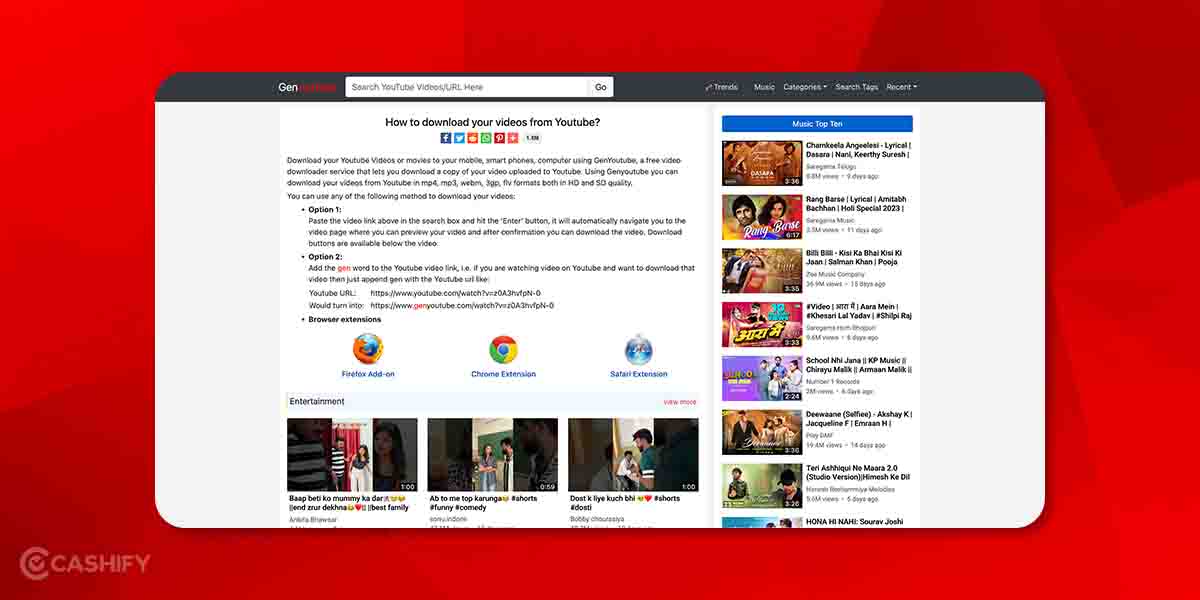Click the GenYoutube logo in the header
1200x600 pixels.
pos(306,87)
